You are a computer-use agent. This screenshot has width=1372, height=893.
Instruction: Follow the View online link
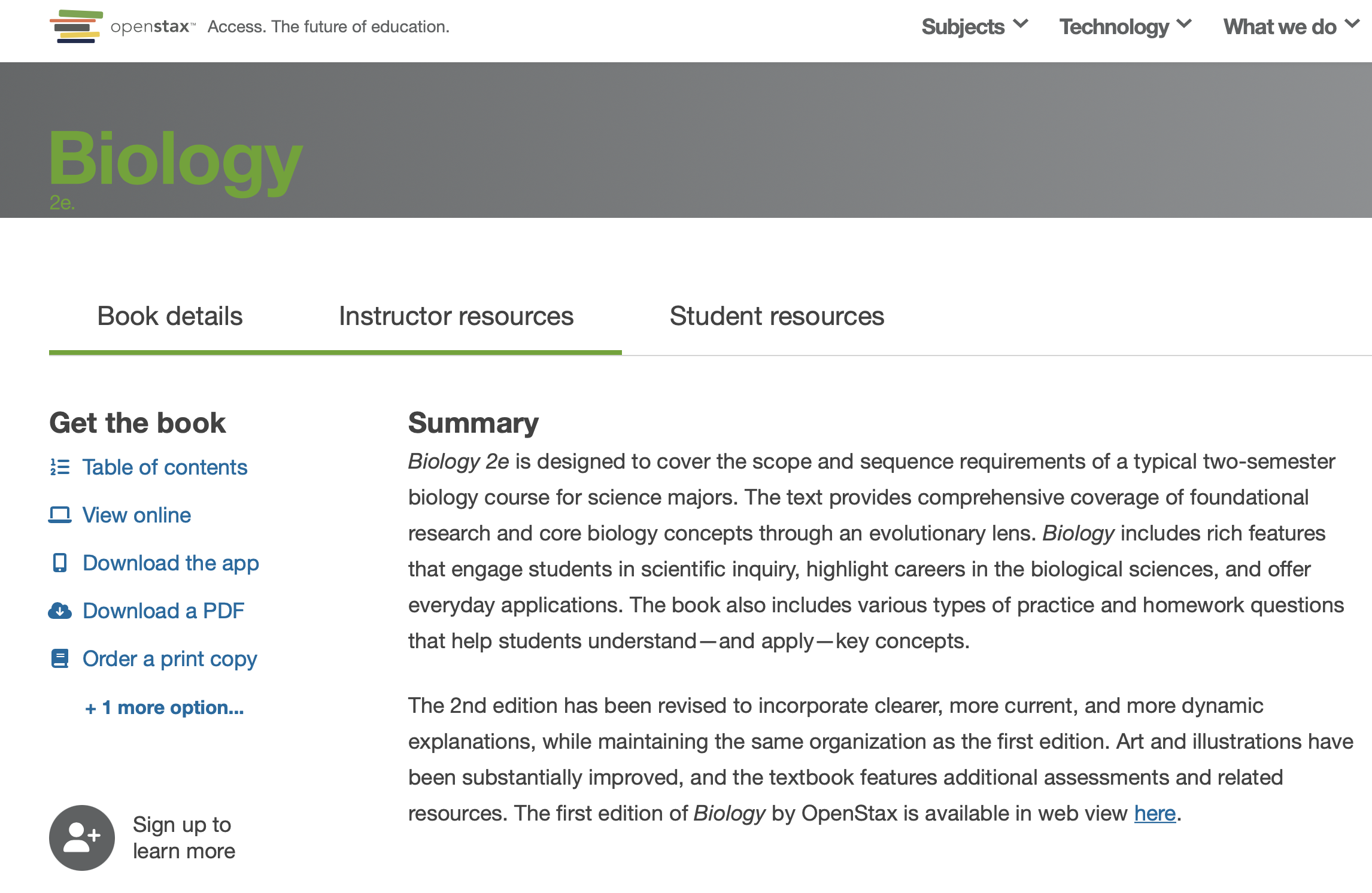coord(136,515)
